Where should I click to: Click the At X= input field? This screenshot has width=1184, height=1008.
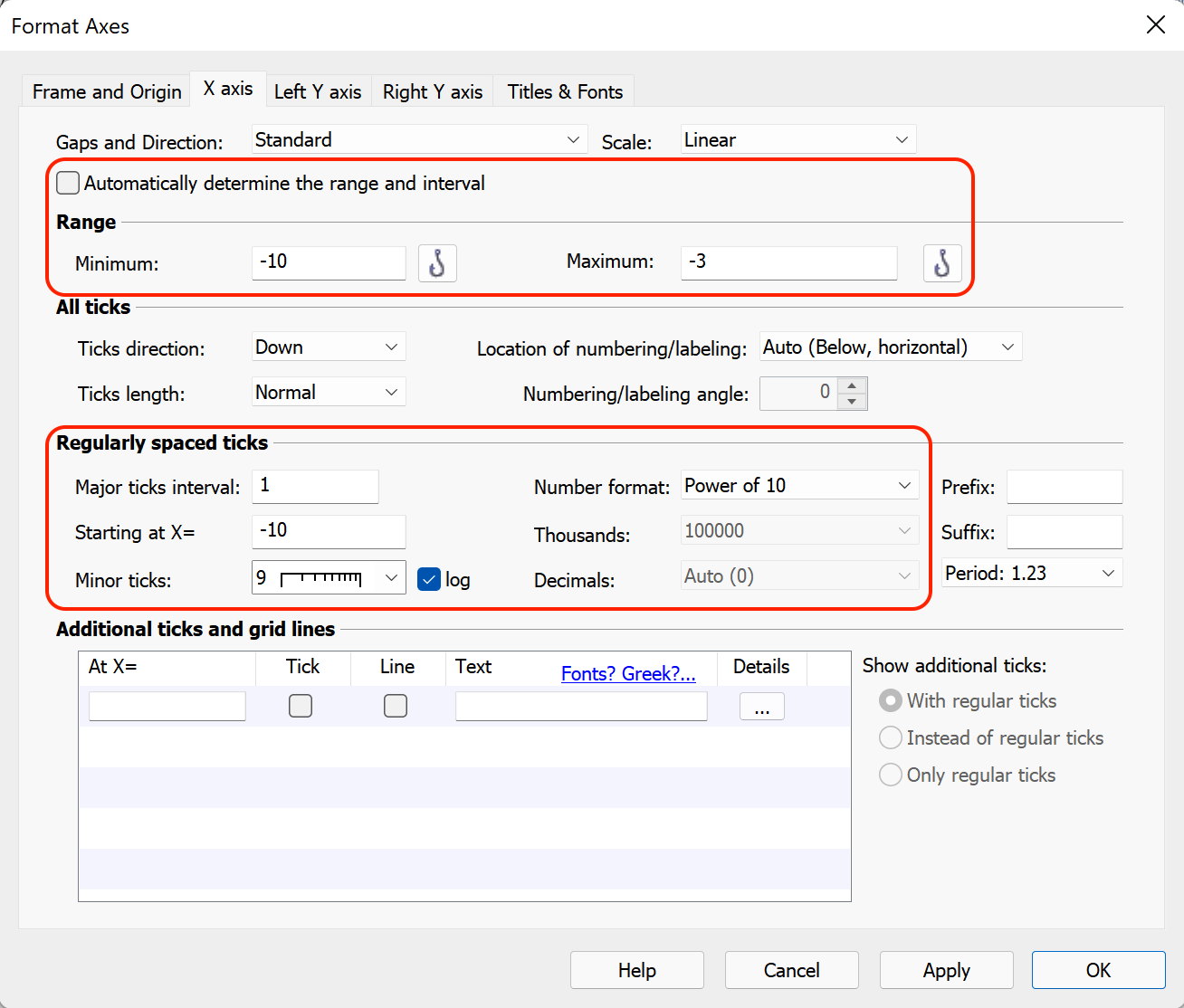click(167, 706)
